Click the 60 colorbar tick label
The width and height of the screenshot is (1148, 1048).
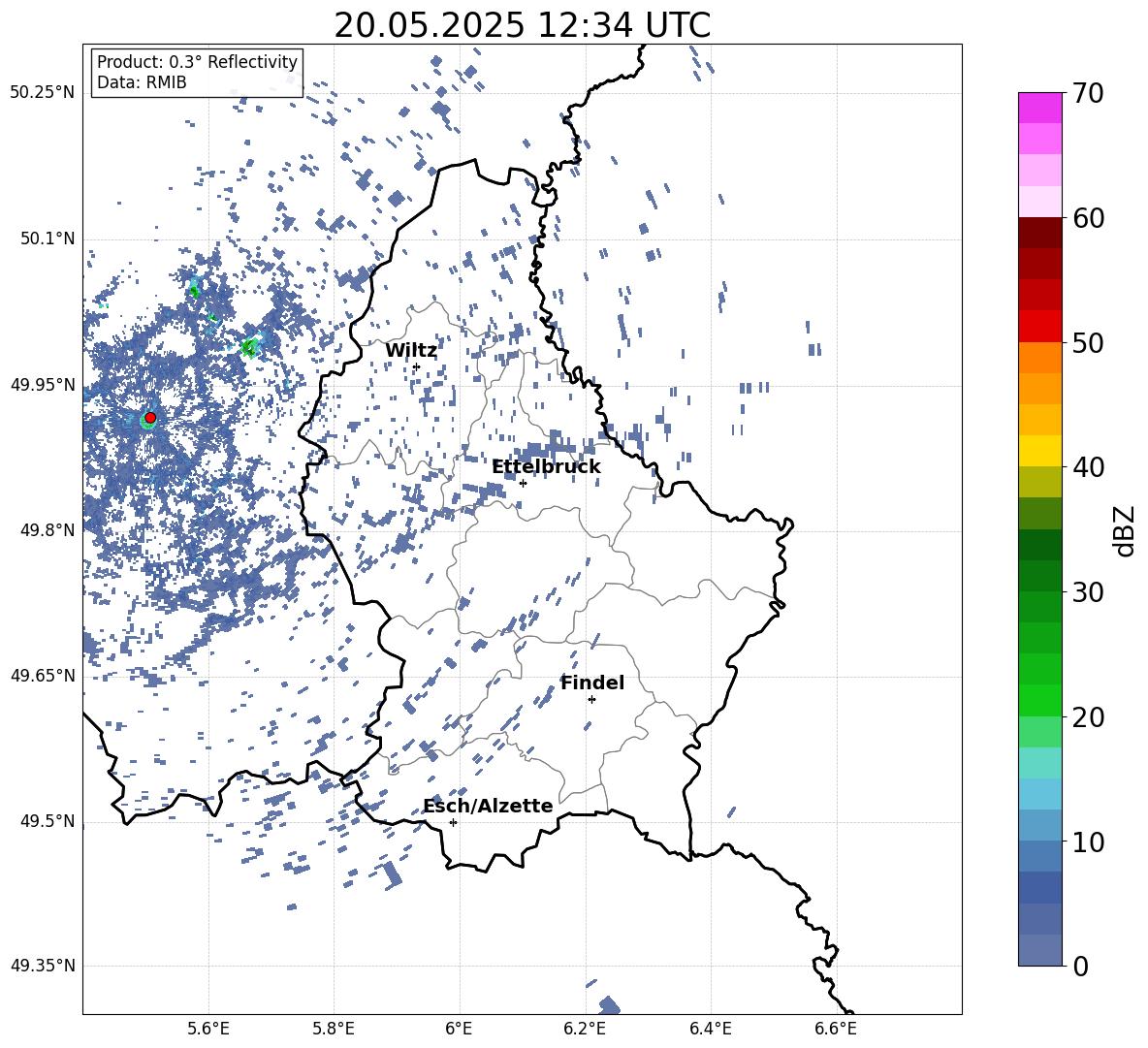1088,218
